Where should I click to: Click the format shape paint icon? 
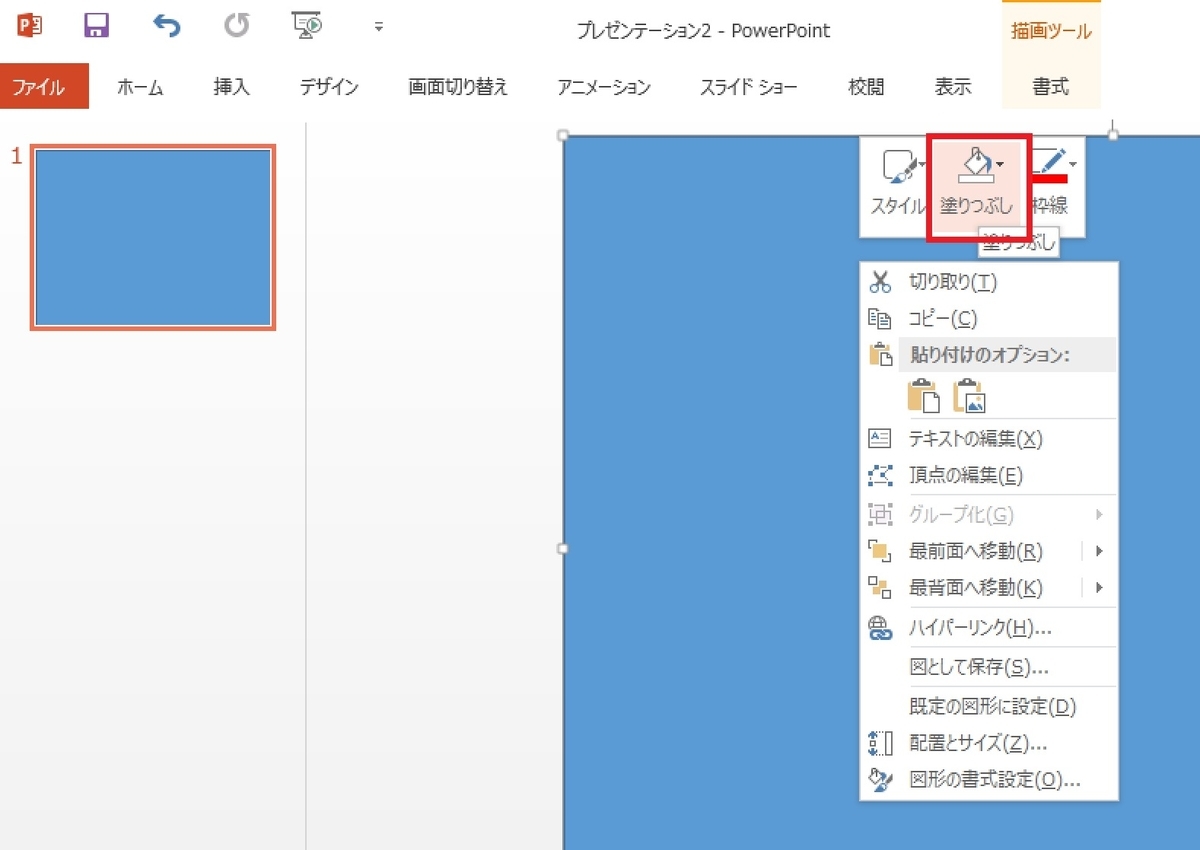coord(880,780)
